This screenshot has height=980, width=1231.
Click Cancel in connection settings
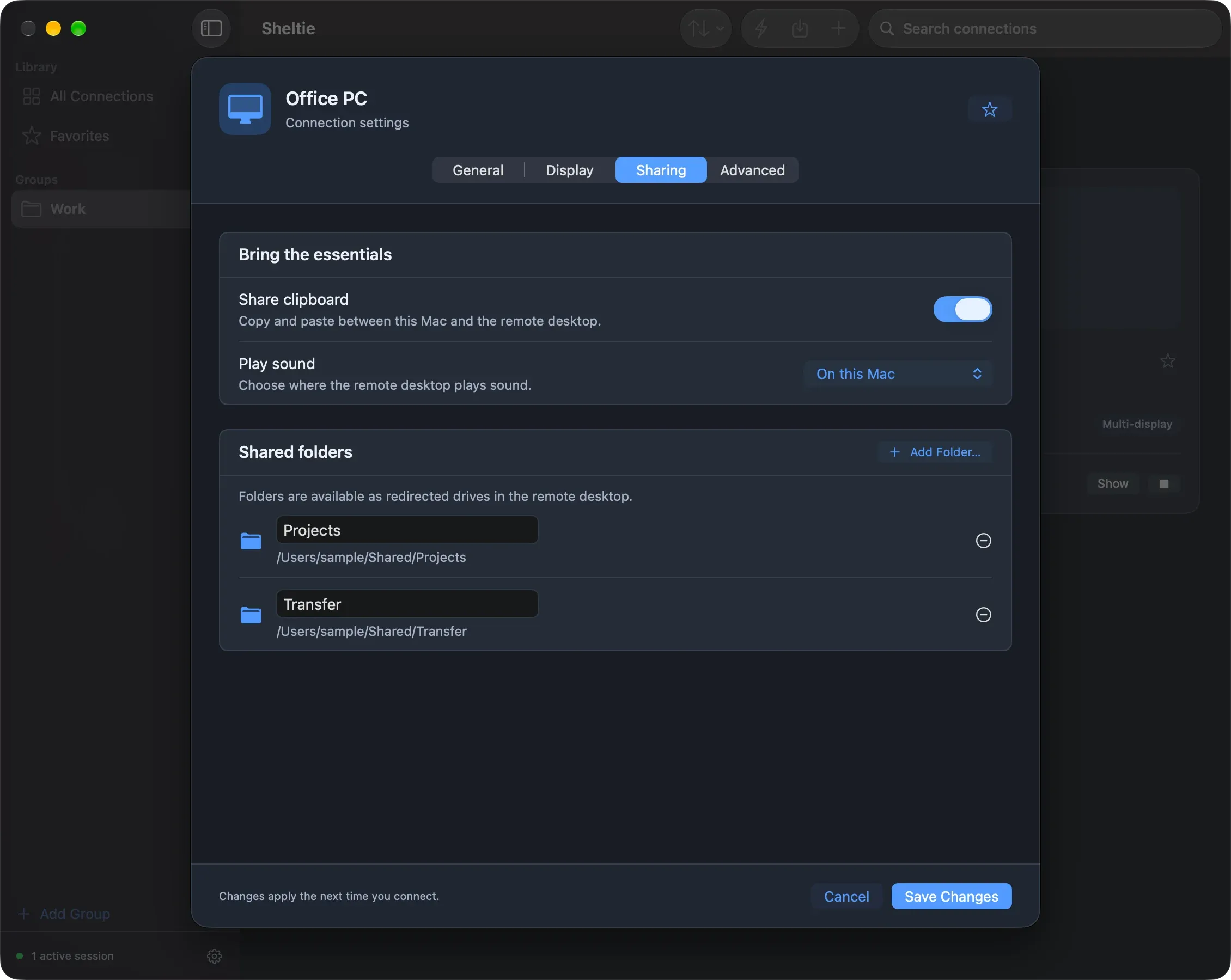point(846,896)
